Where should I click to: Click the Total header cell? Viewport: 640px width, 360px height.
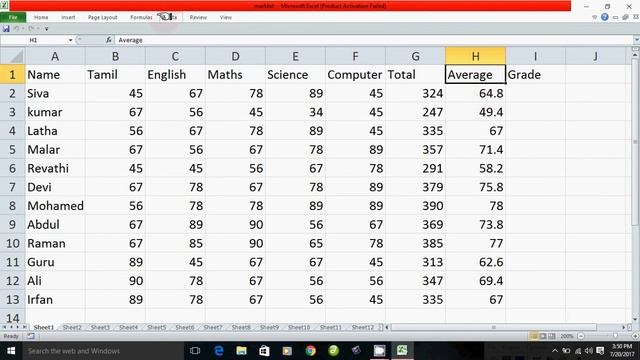pyautogui.click(x=416, y=74)
